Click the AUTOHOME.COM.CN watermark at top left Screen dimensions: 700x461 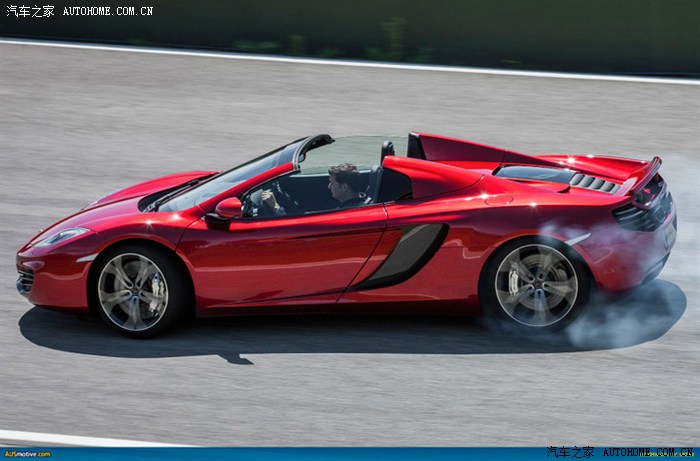coord(108,11)
